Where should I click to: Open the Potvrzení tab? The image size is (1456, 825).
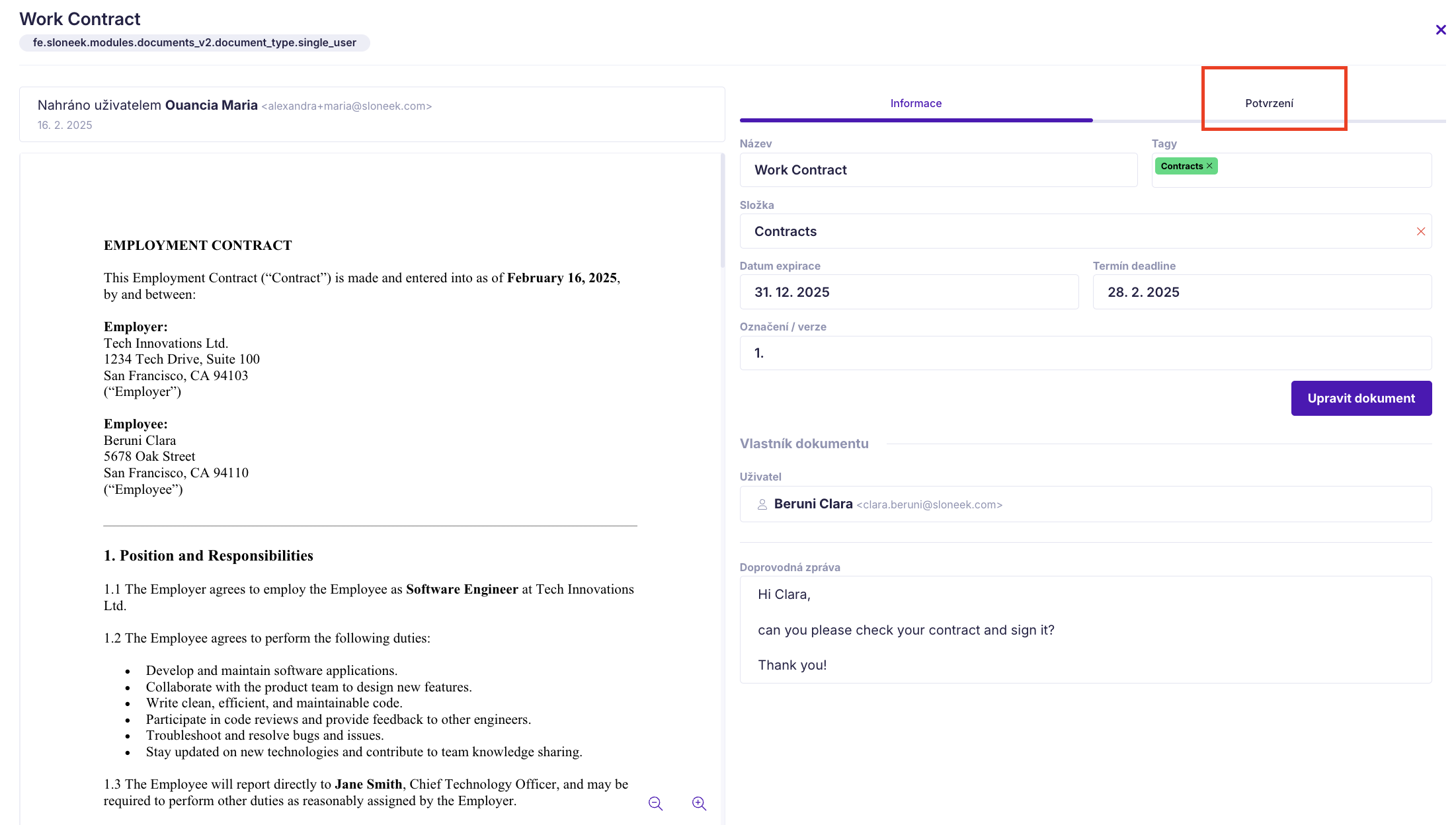[x=1269, y=104]
